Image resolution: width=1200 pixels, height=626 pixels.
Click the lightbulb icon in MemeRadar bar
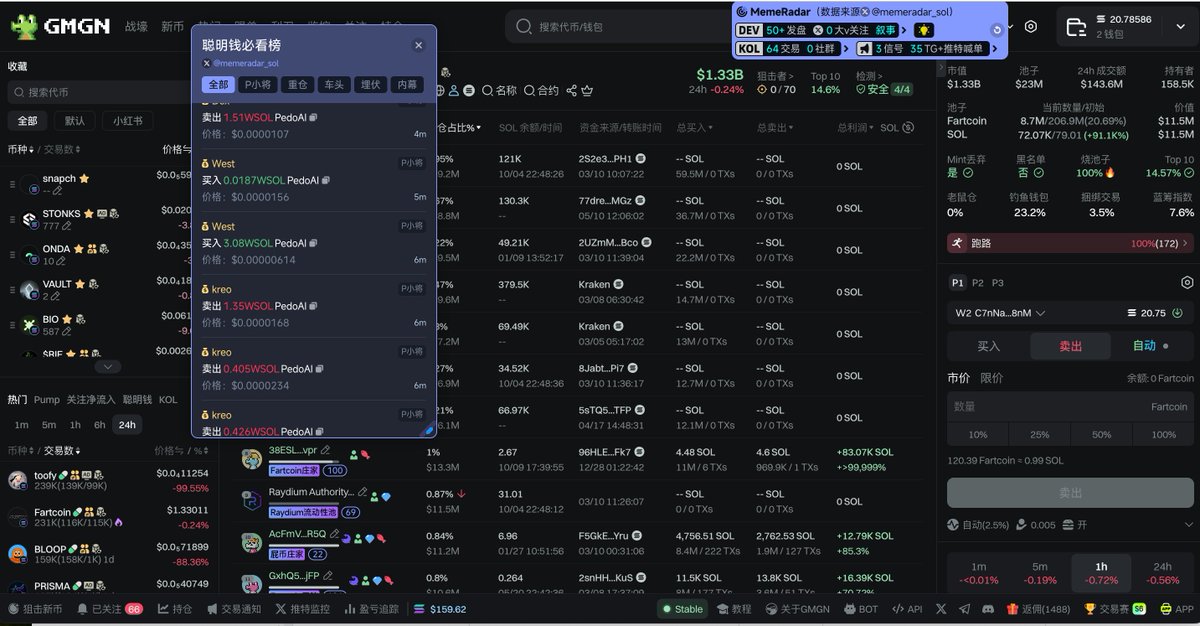click(x=923, y=31)
